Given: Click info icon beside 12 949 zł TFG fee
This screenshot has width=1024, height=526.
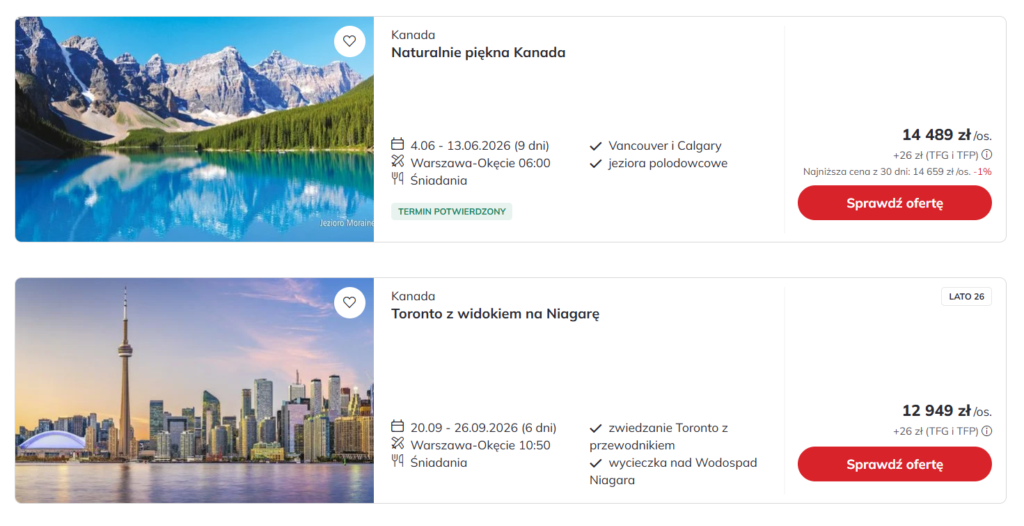Looking at the screenshot, I should pyautogui.click(x=987, y=431).
